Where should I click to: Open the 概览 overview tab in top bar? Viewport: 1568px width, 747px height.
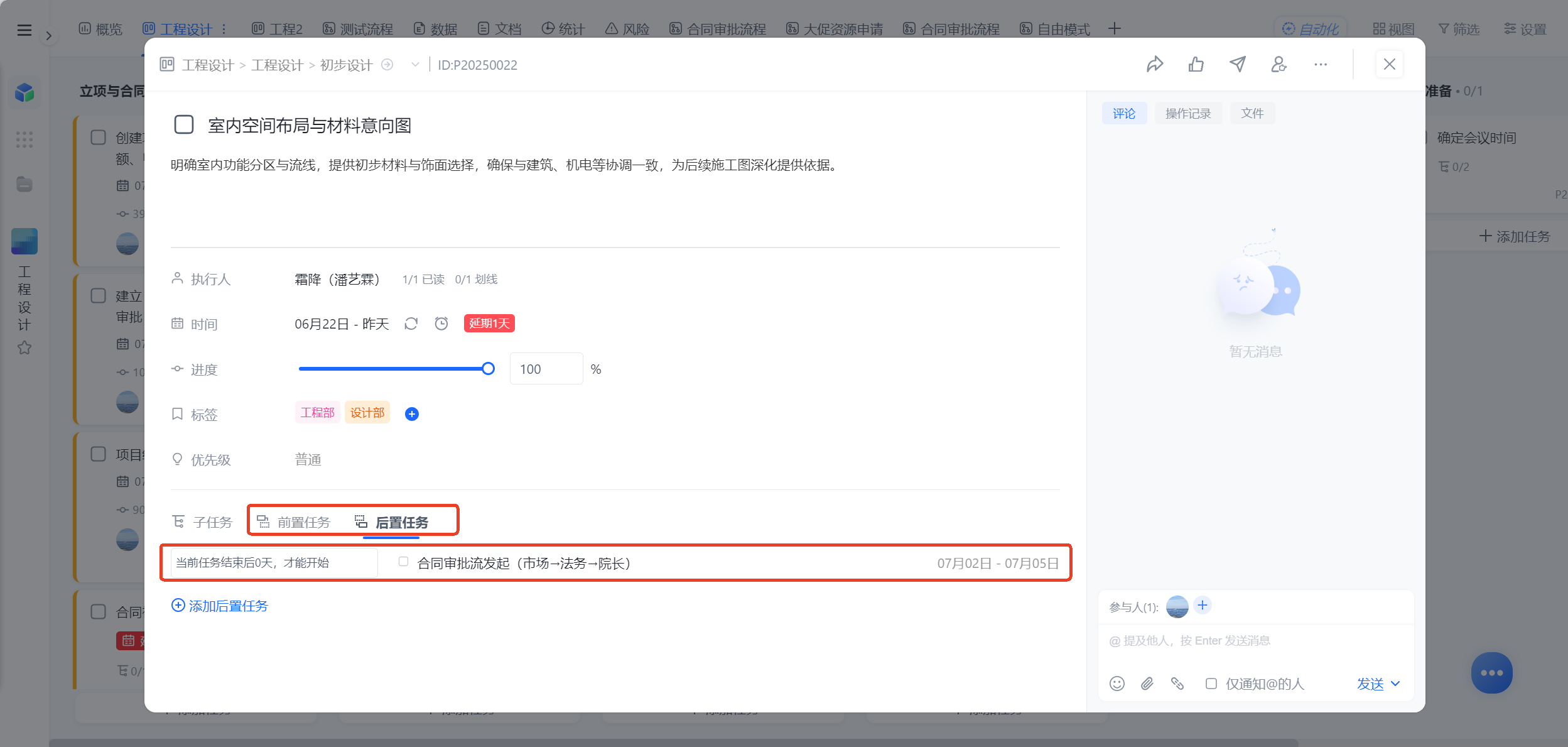click(100, 29)
